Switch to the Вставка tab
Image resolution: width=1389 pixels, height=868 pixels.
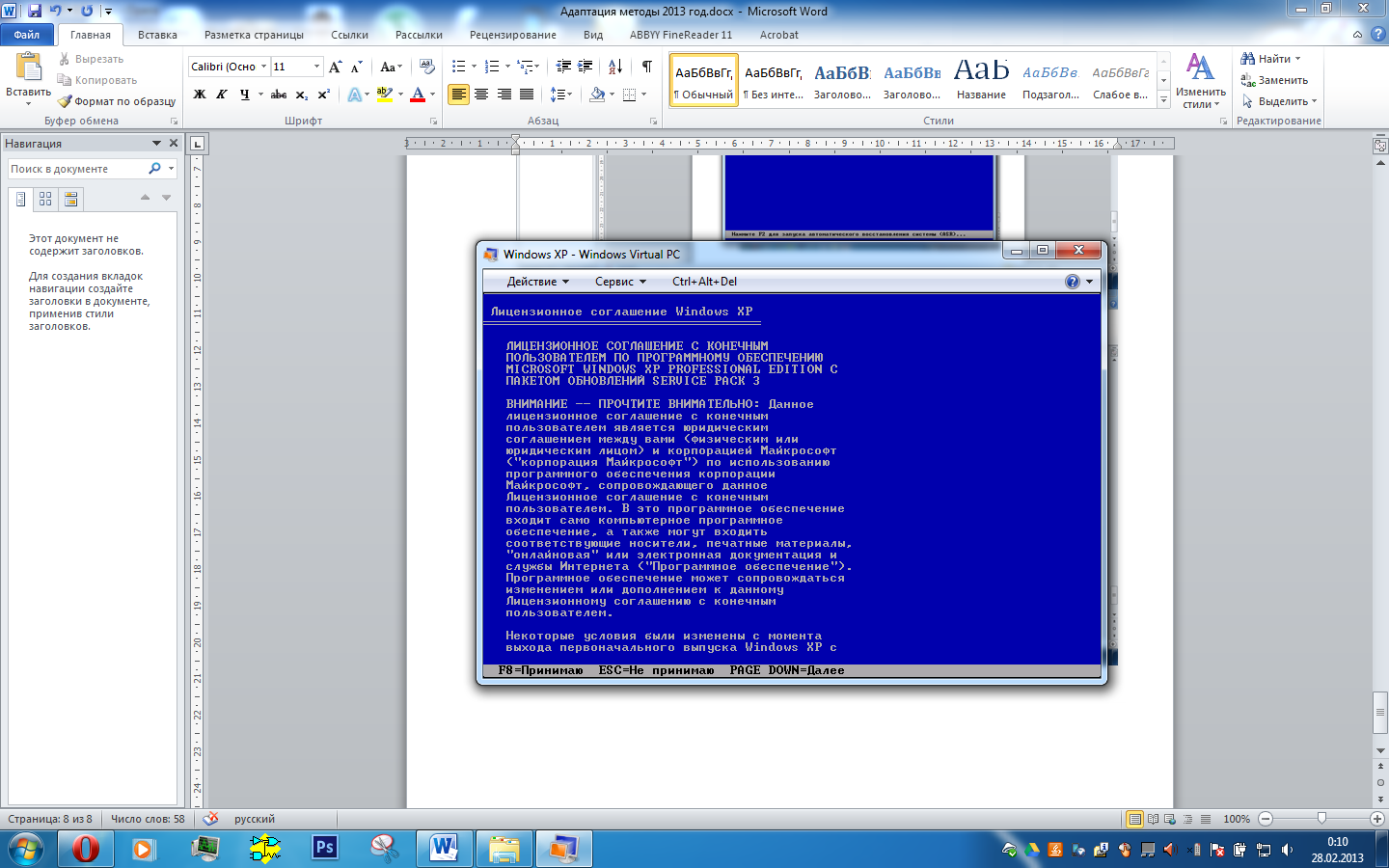157,35
